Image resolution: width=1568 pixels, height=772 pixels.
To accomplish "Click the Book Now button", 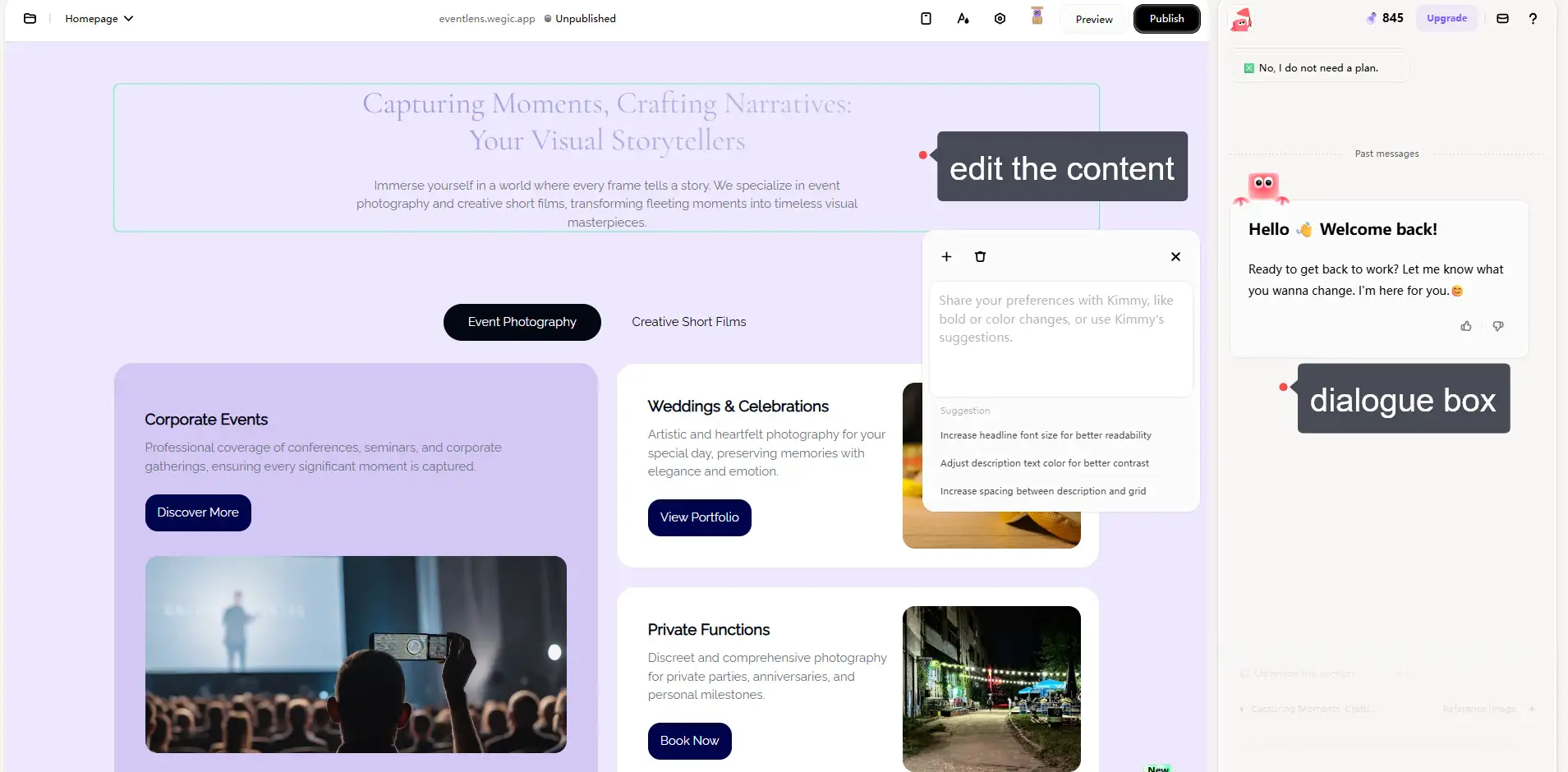I will point(690,741).
